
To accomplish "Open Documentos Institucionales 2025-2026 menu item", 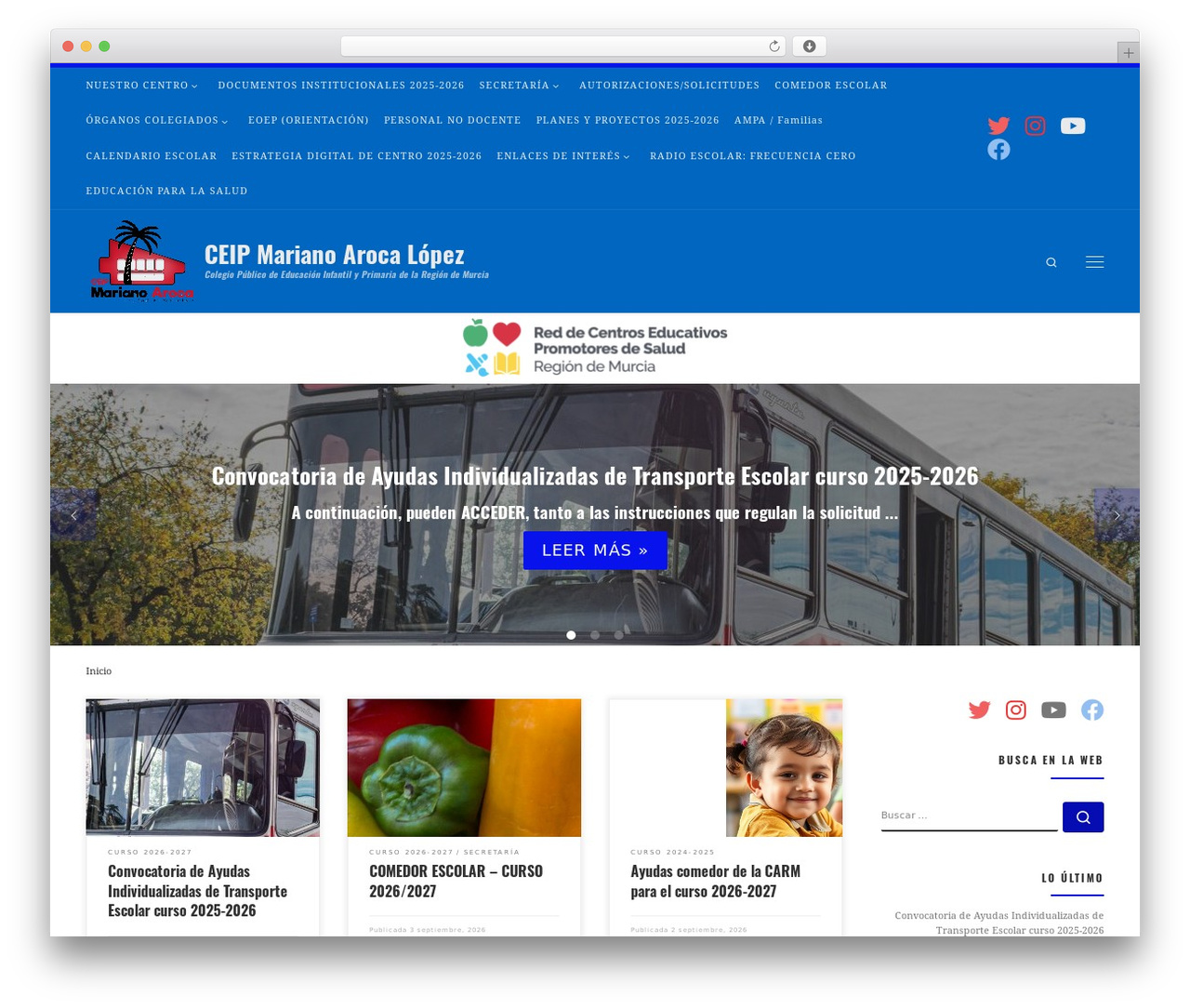I will click(341, 86).
